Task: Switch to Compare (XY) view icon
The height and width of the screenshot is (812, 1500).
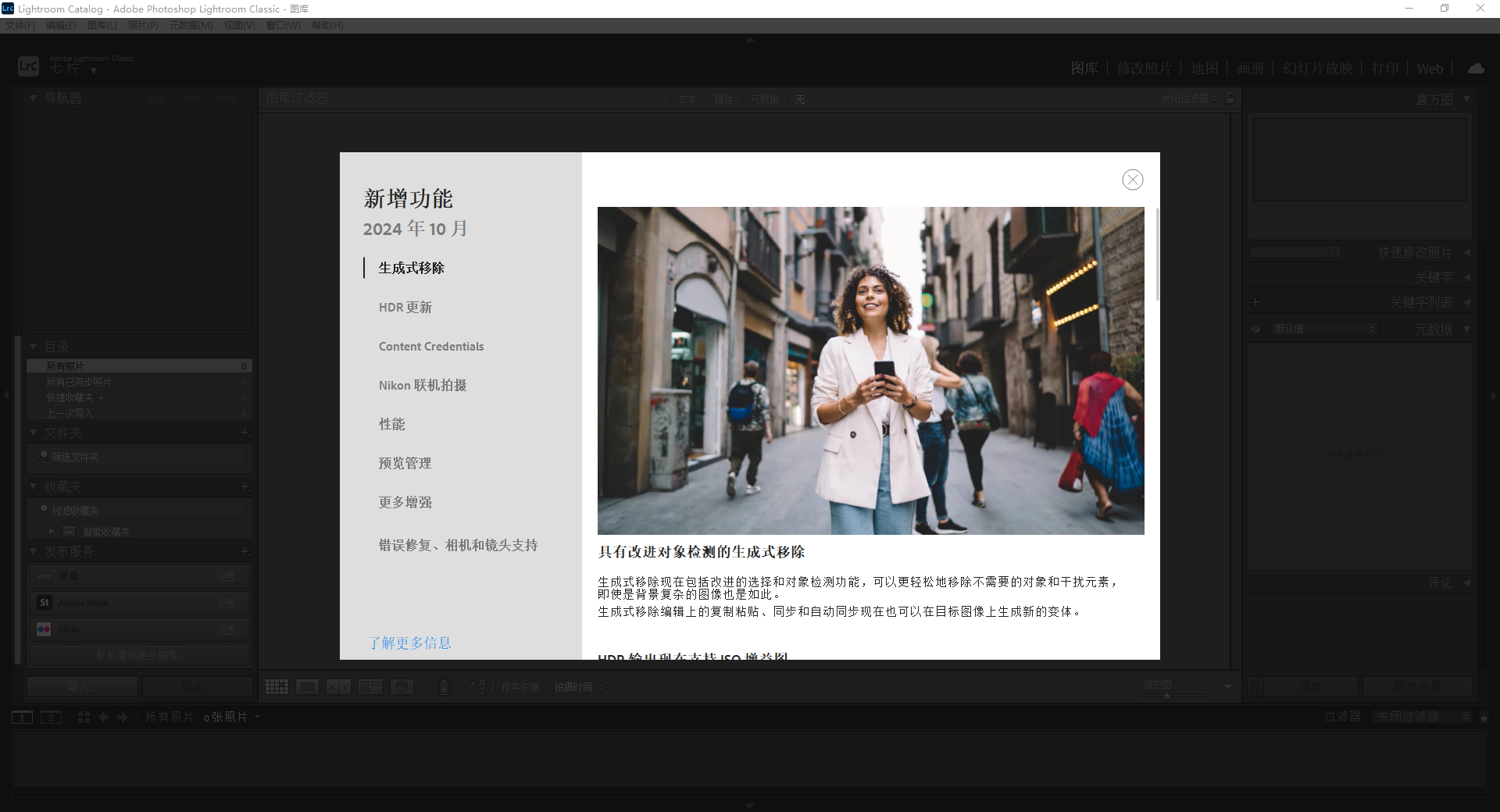Action: (x=338, y=686)
